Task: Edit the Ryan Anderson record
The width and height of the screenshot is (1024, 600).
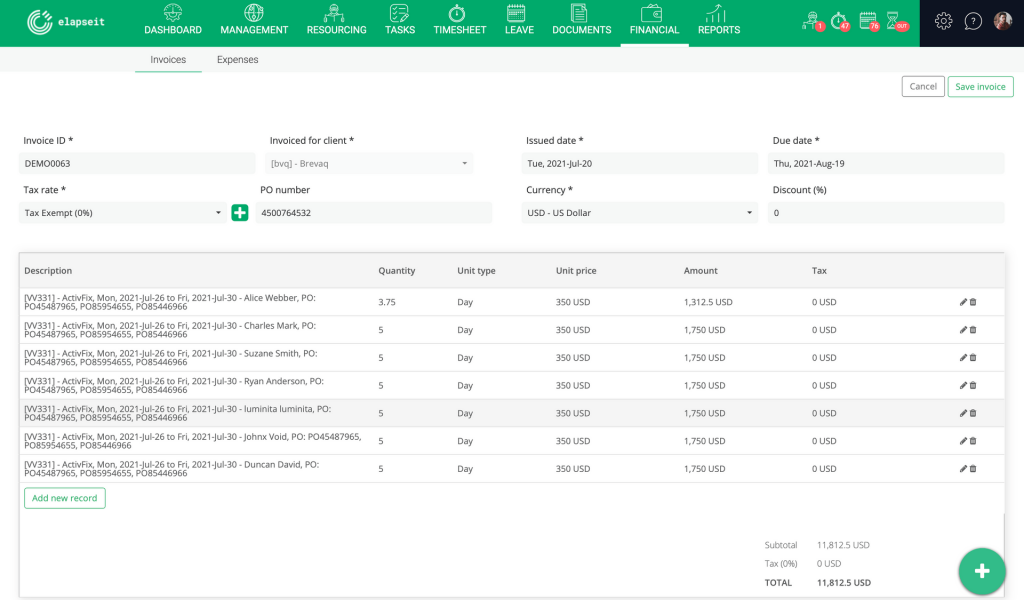Action: tap(963, 385)
